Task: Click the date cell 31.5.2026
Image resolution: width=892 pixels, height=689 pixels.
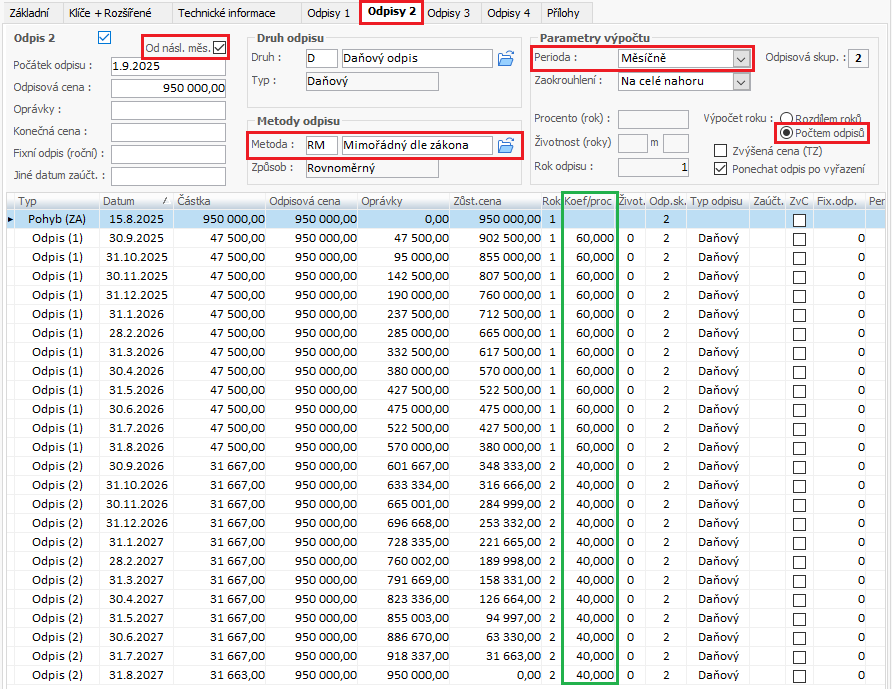Action: (137, 390)
